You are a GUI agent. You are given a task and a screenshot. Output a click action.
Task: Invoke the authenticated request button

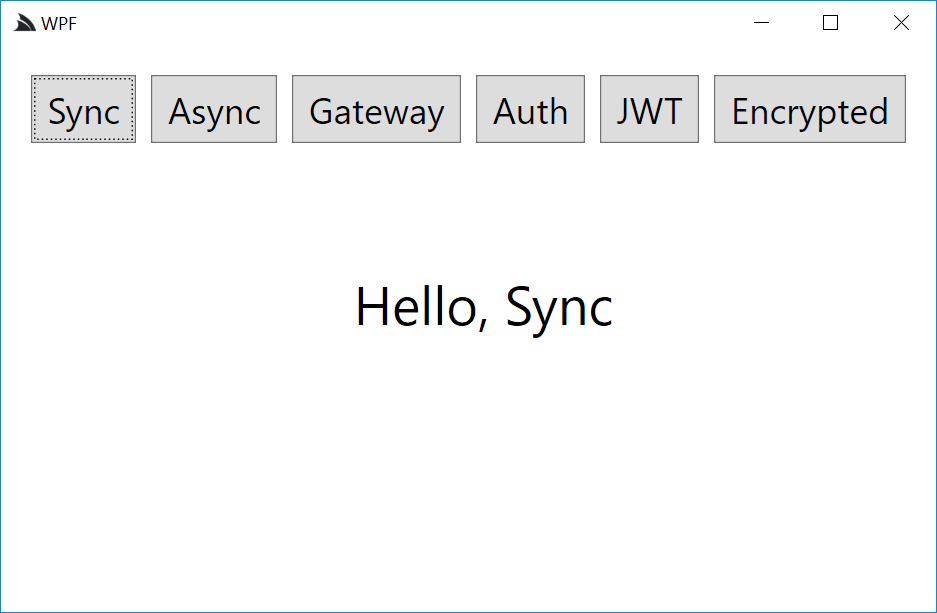coord(530,109)
